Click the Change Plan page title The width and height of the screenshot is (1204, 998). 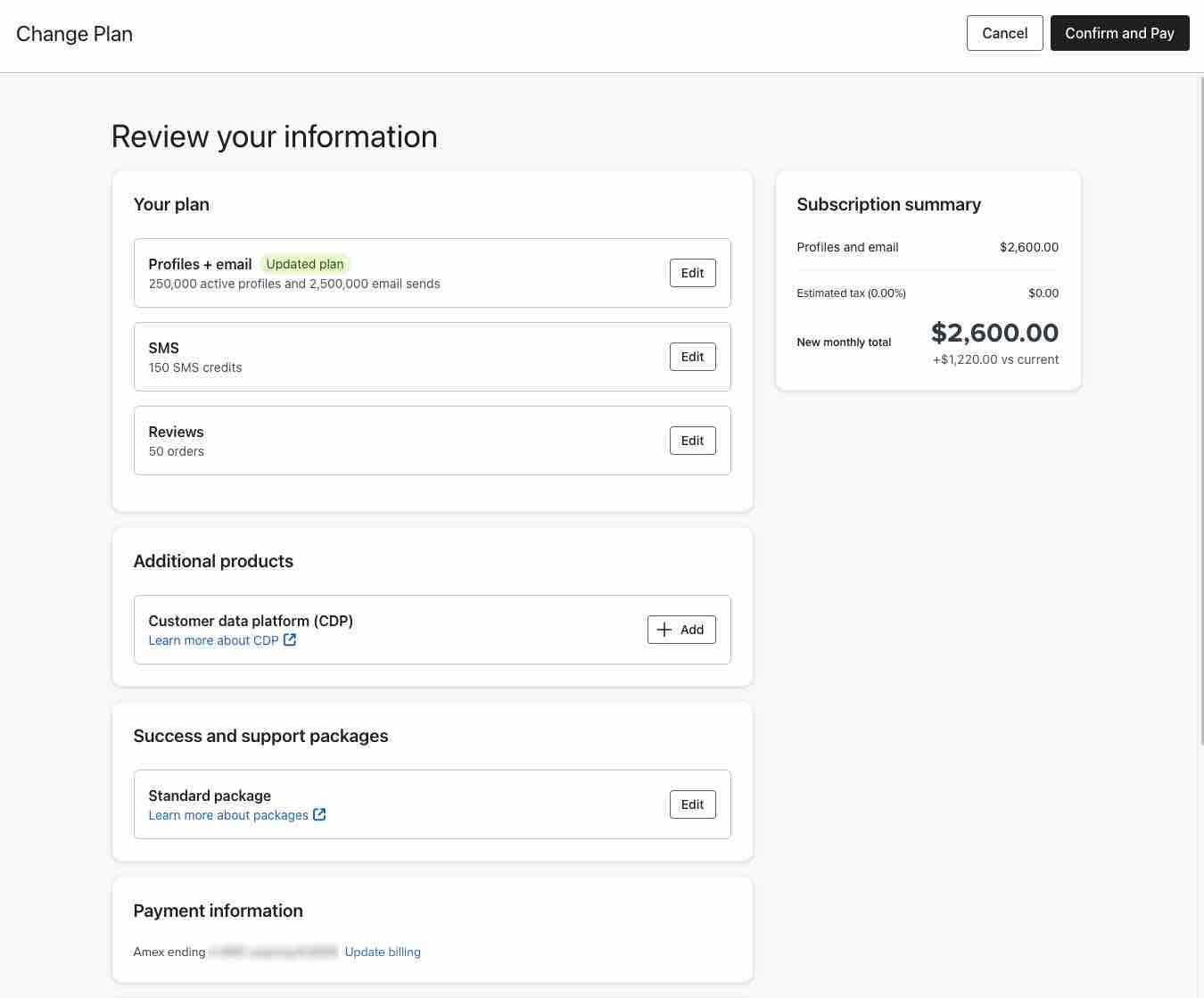(75, 34)
